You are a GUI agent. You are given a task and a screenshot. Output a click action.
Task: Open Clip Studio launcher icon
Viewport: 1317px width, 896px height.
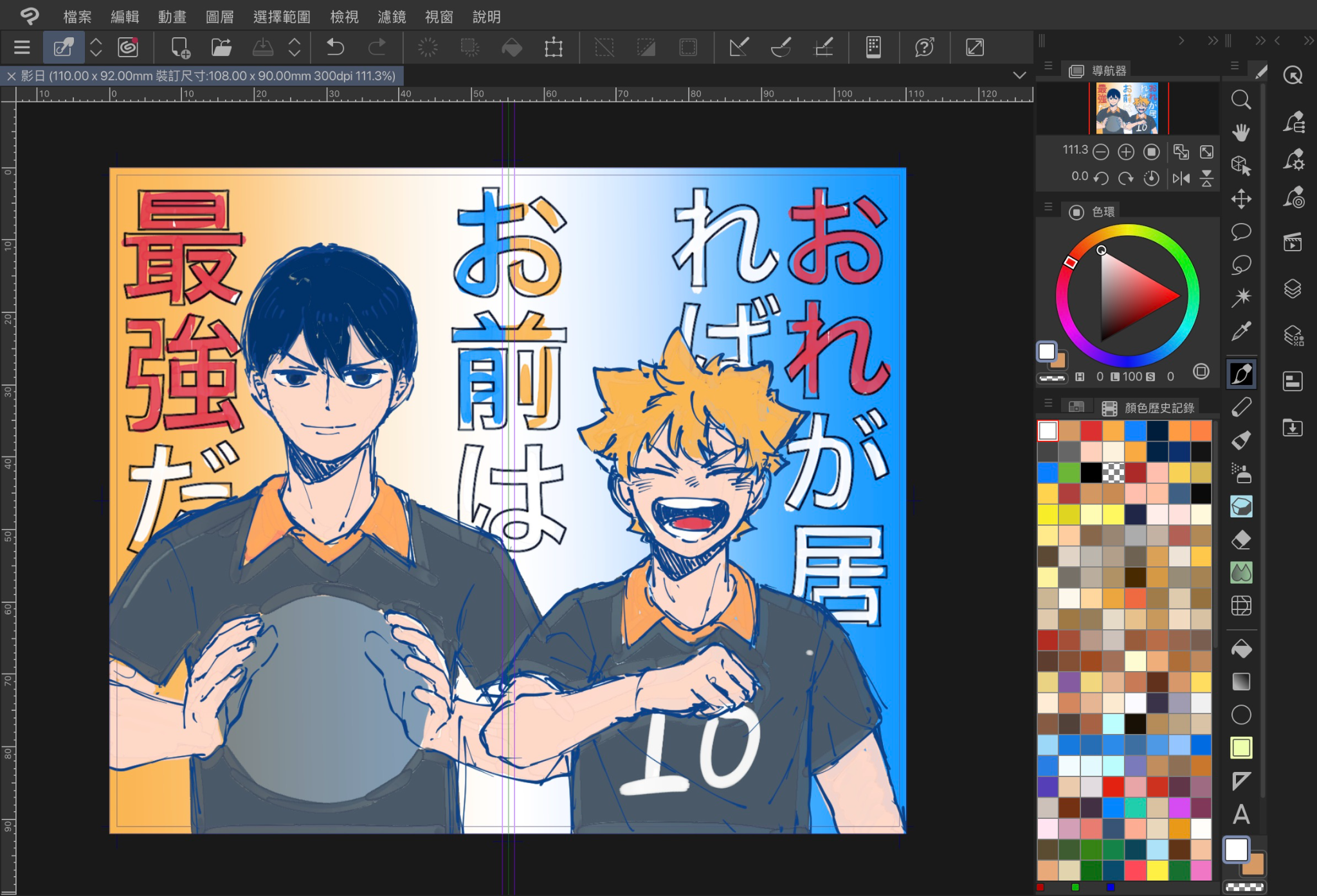click(128, 48)
